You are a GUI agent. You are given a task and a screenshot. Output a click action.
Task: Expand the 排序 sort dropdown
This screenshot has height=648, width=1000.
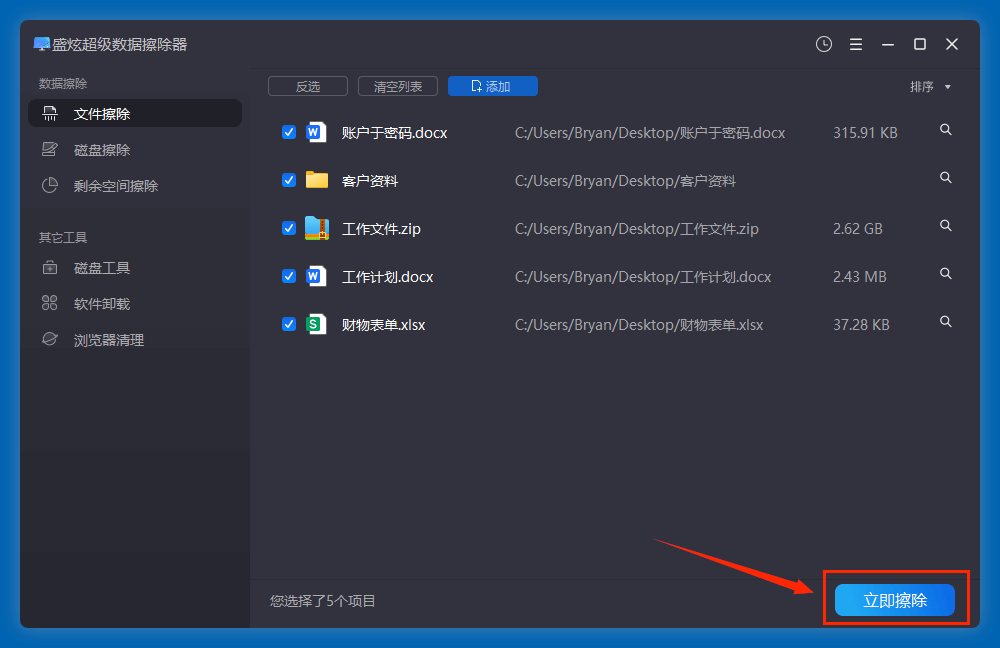[930, 87]
